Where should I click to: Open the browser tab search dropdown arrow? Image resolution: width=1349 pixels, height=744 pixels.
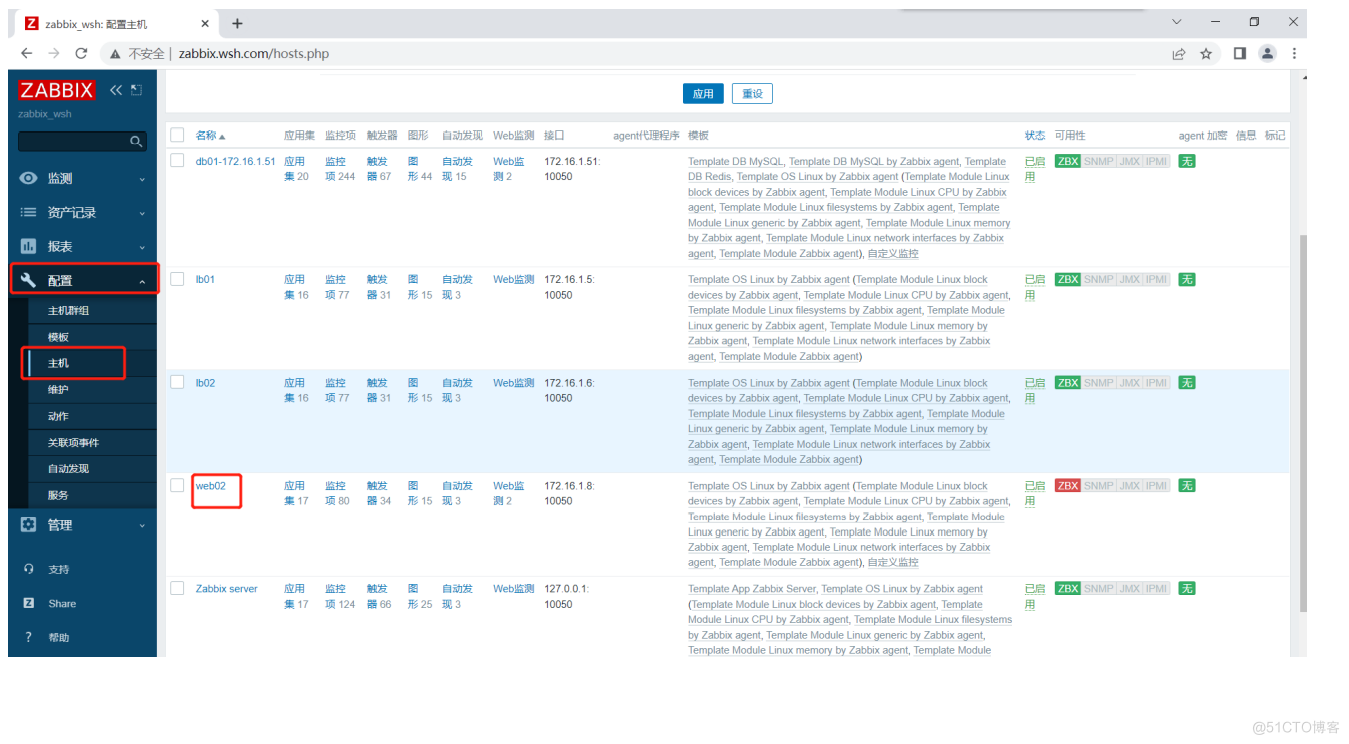(1177, 22)
